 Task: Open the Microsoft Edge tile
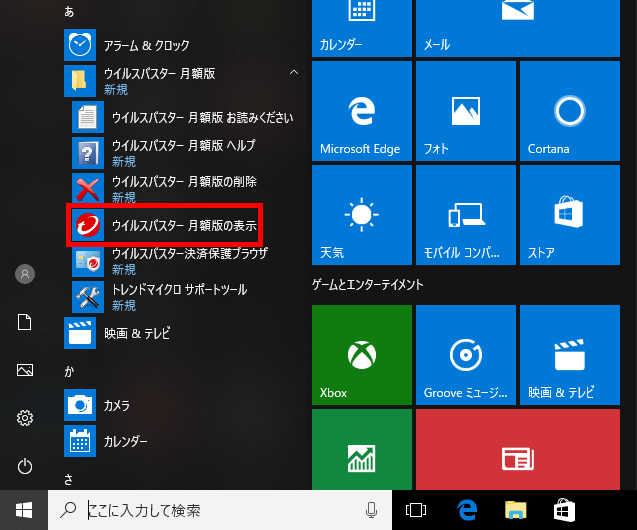point(360,112)
